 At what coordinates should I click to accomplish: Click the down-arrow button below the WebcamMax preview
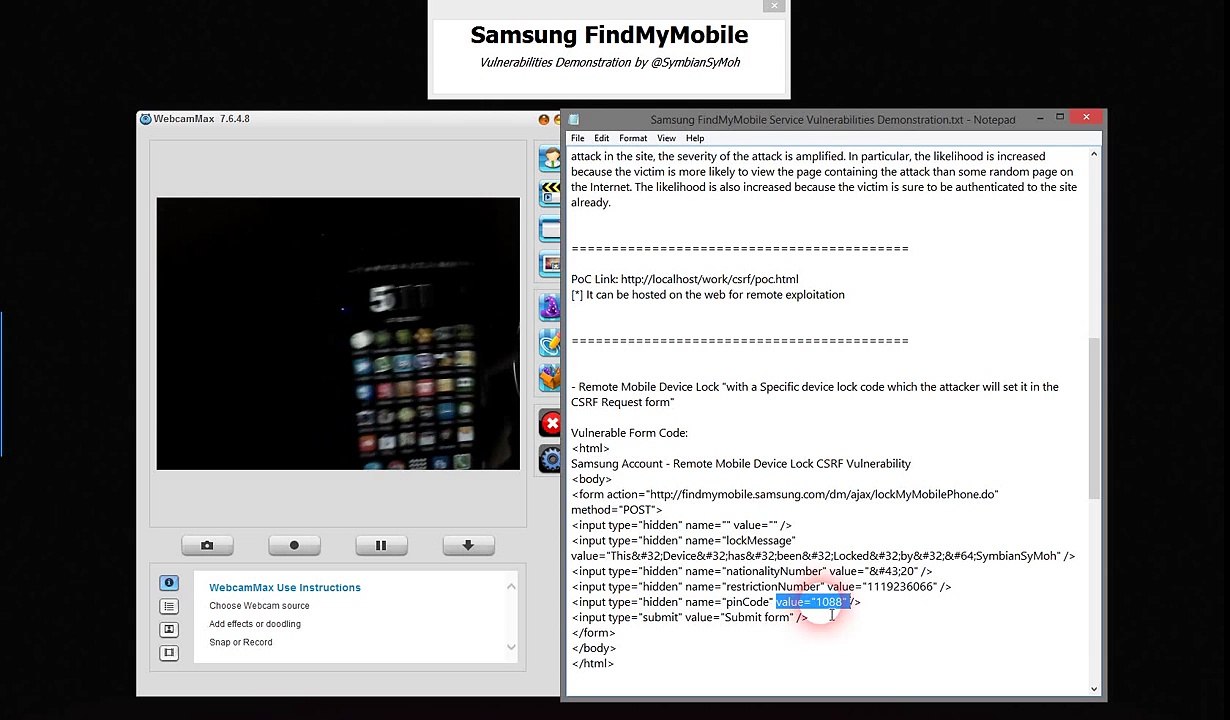[x=468, y=545]
